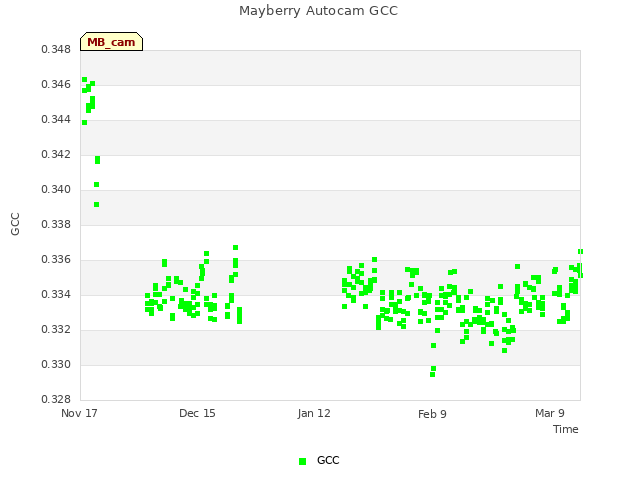Click the 0.334 y-axis tick label
This screenshot has height=480, width=640.
pos(56,295)
